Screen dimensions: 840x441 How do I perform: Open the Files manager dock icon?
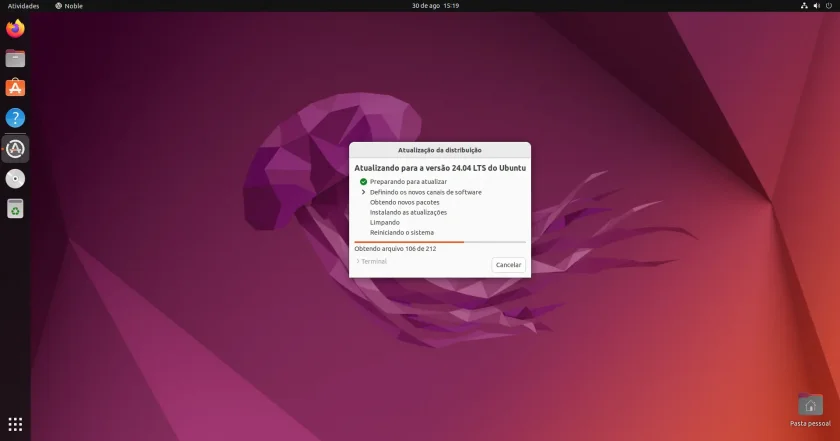15,58
